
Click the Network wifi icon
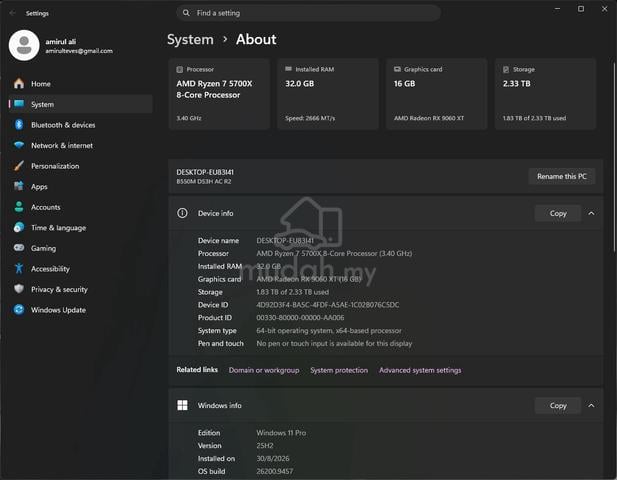tap(19, 145)
